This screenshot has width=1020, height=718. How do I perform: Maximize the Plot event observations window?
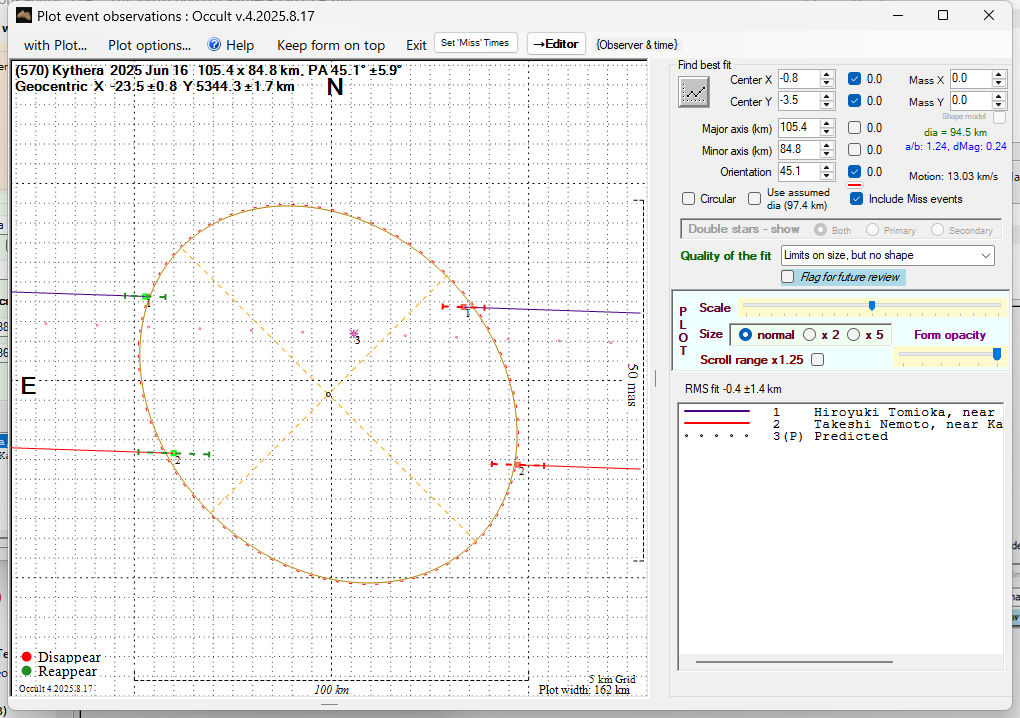click(x=943, y=16)
